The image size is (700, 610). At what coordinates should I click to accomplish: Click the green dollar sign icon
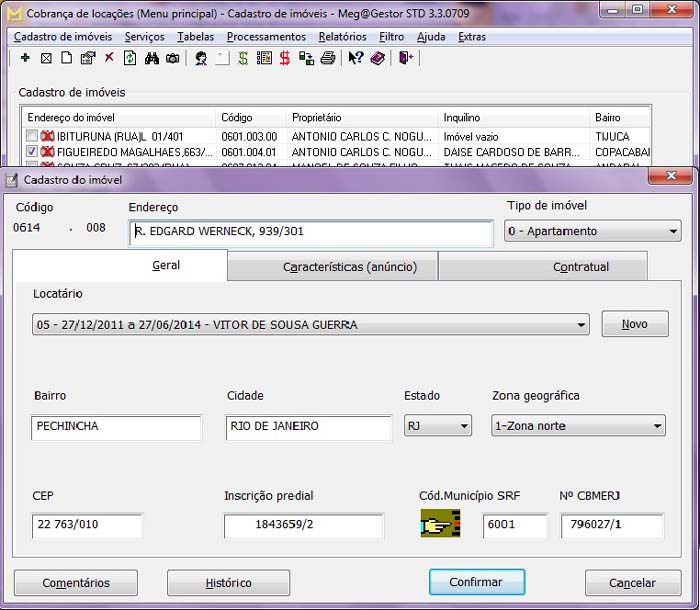[x=243, y=59]
